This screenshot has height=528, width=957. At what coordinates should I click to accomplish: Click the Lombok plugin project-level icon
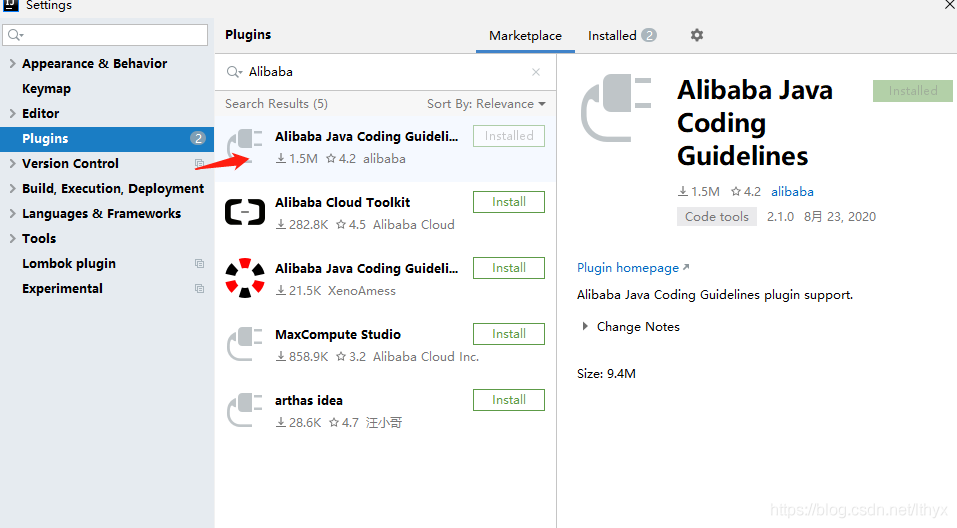(199, 264)
